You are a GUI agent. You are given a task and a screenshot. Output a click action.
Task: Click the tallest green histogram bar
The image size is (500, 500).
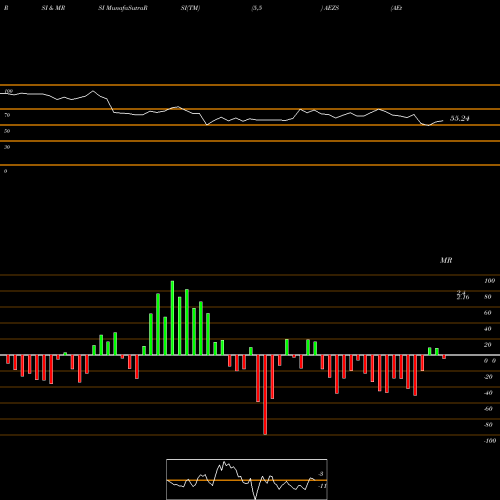pos(172,318)
